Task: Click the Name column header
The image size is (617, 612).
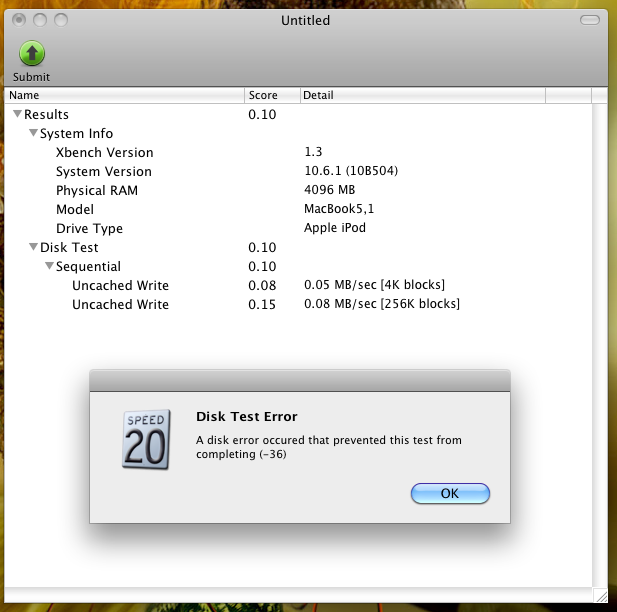Action: (124, 95)
